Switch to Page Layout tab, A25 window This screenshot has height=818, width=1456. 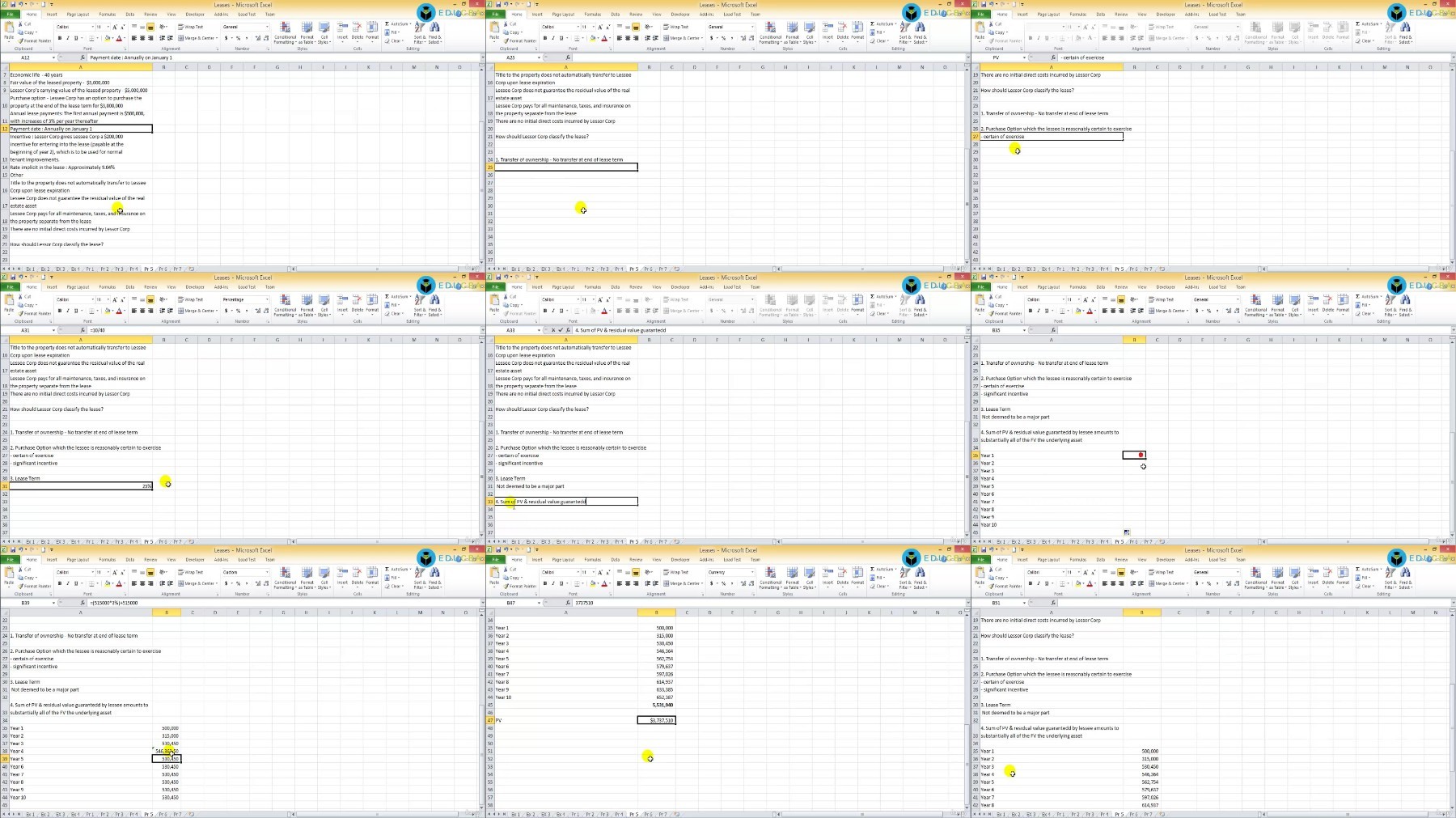(563, 14)
